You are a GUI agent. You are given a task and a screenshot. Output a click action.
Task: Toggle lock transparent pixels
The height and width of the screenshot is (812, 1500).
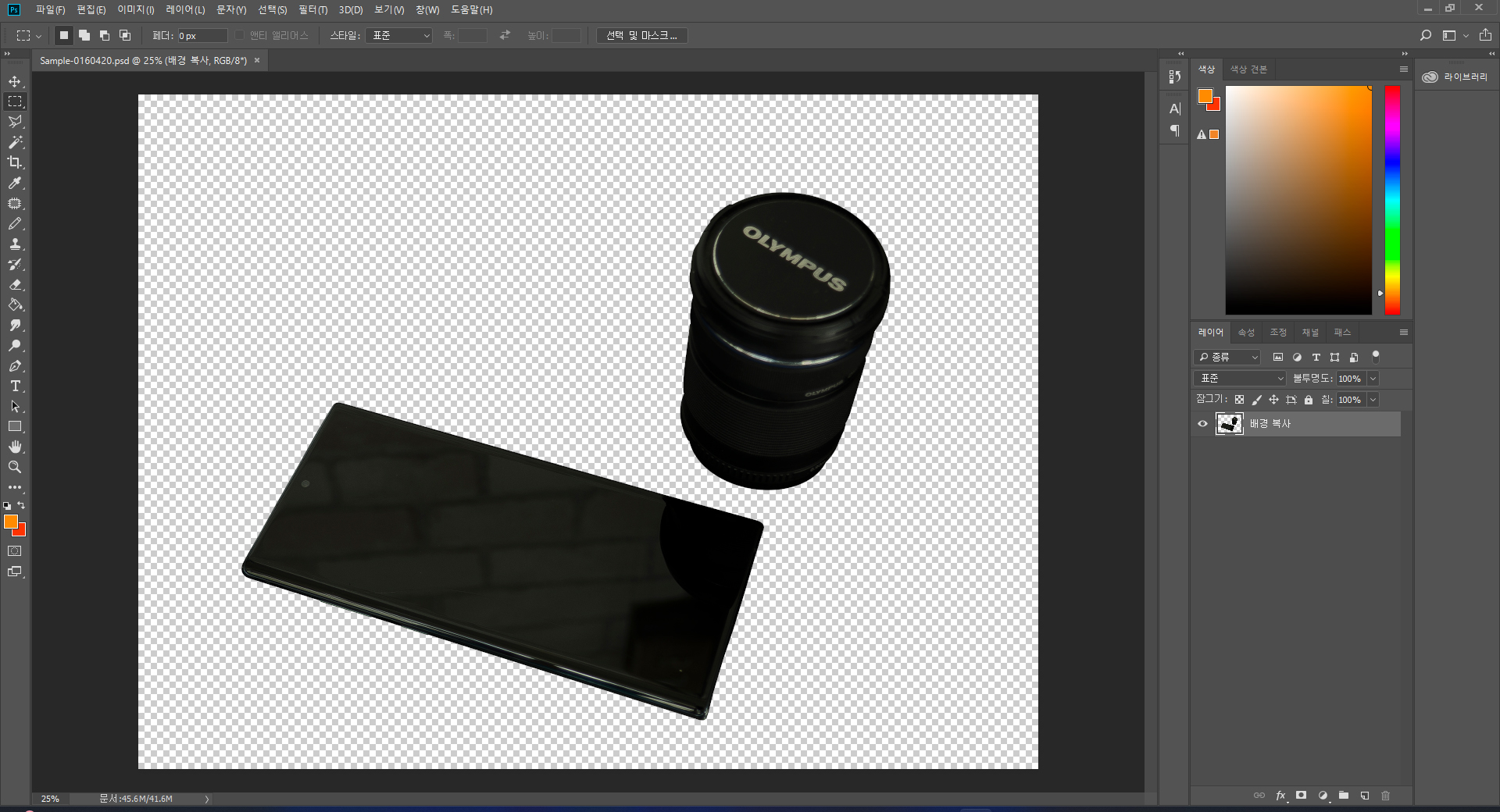(1239, 400)
